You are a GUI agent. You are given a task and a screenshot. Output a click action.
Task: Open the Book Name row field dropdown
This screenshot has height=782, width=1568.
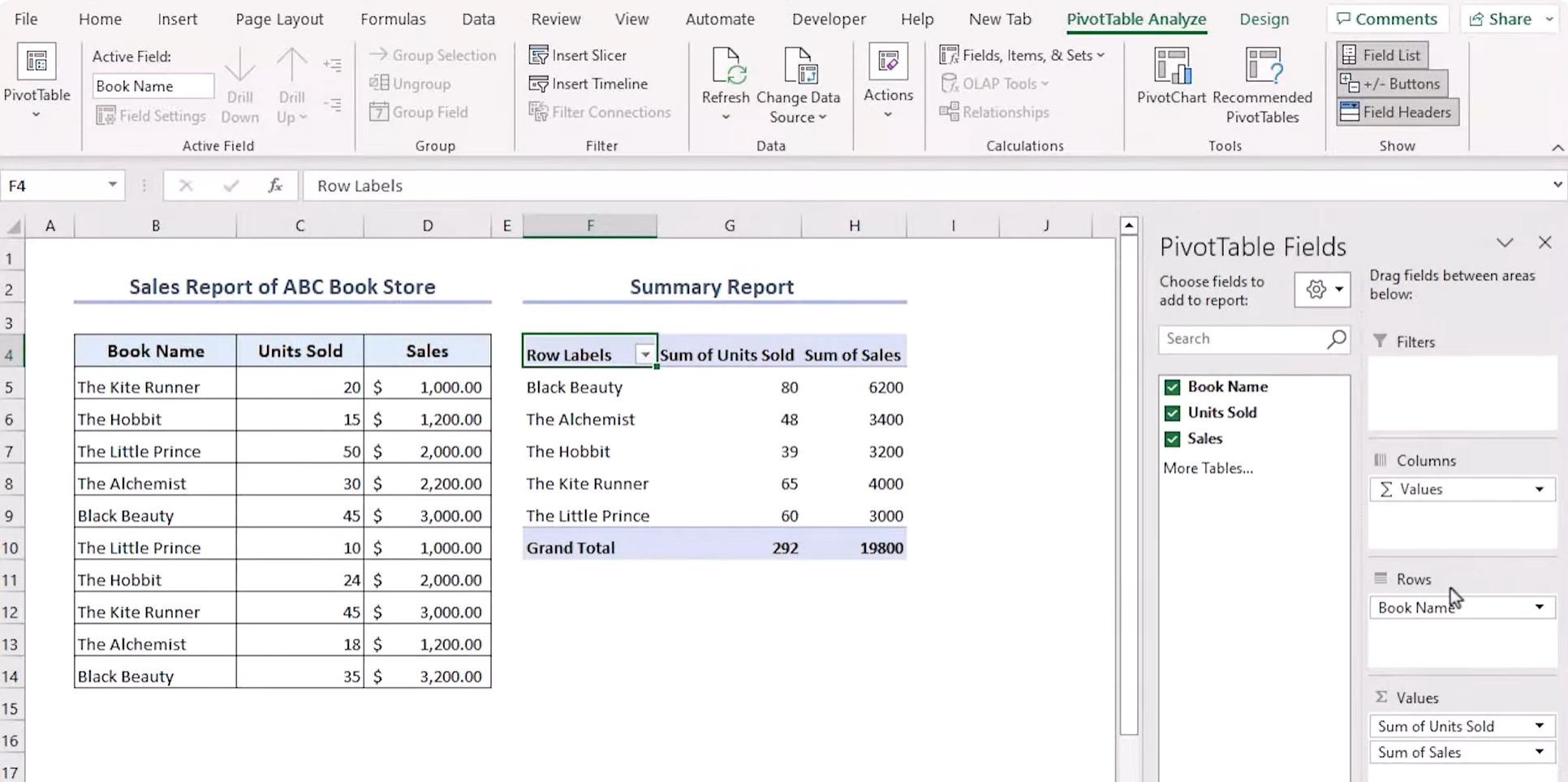tap(1540, 608)
